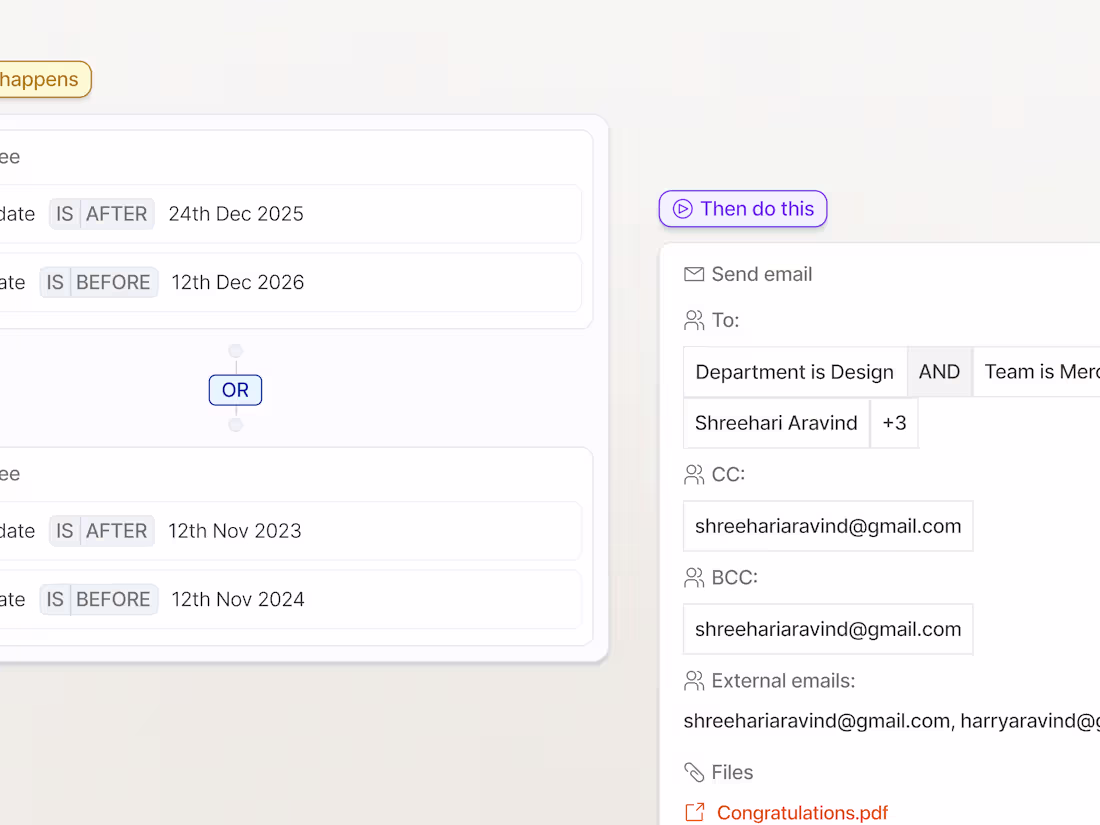Open the IS AFTER operator for 12th Nov 2023
The height and width of the screenshot is (825, 1100).
coord(102,531)
